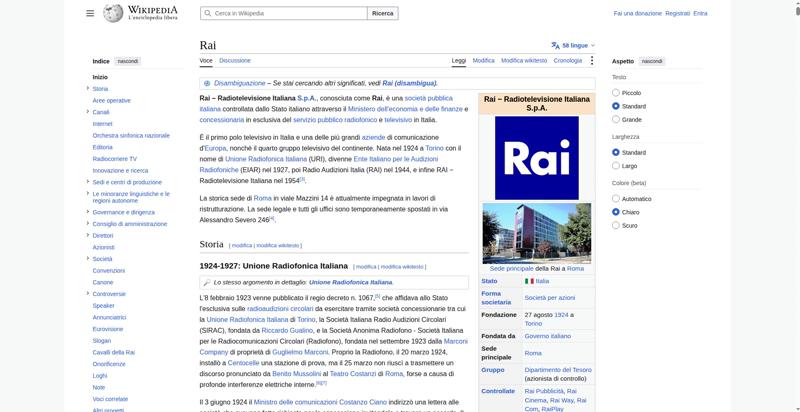Open the Cronologia tab
The height and width of the screenshot is (412, 800).
tap(568, 61)
